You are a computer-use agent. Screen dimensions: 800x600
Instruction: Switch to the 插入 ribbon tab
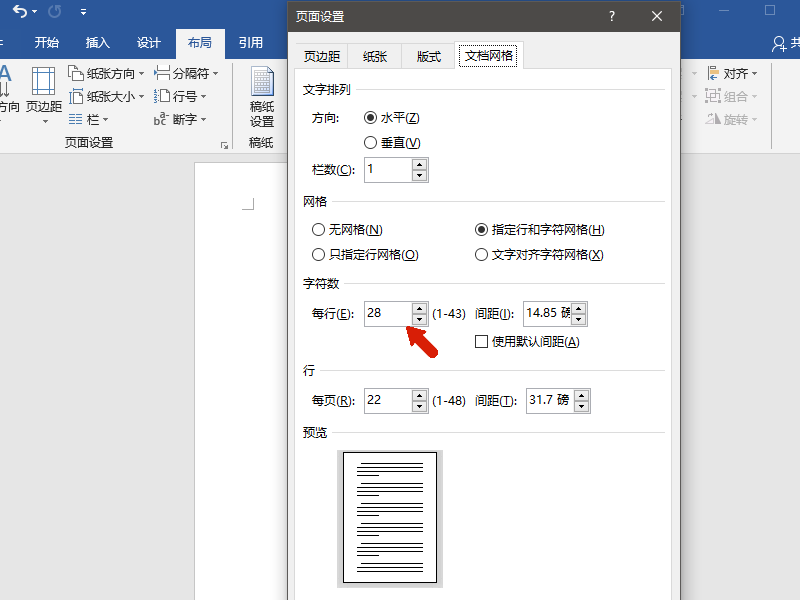coord(97,43)
